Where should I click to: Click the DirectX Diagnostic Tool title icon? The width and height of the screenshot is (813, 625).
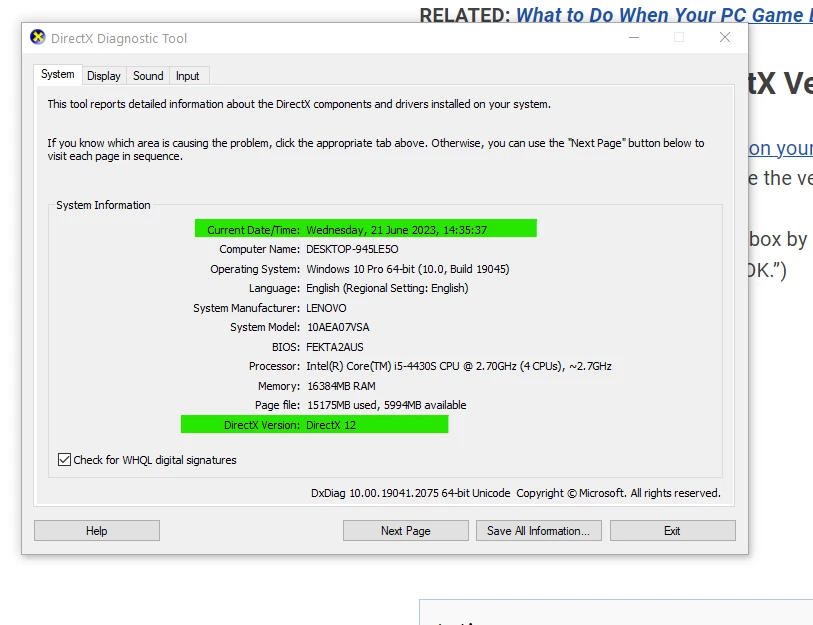coord(37,37)
